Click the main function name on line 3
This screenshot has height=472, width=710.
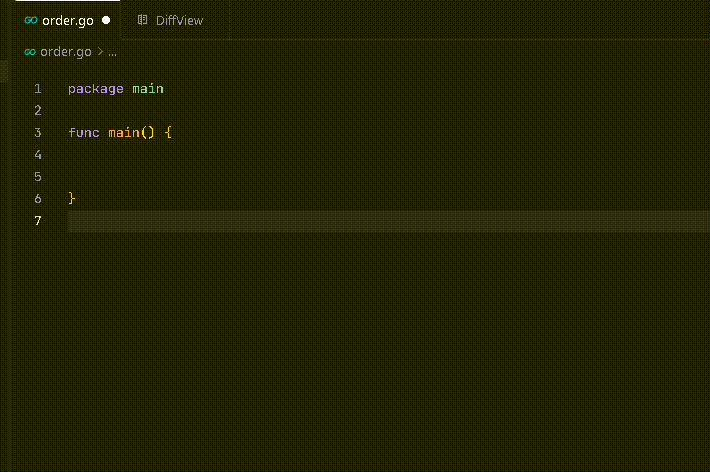(x=123, y=133)
